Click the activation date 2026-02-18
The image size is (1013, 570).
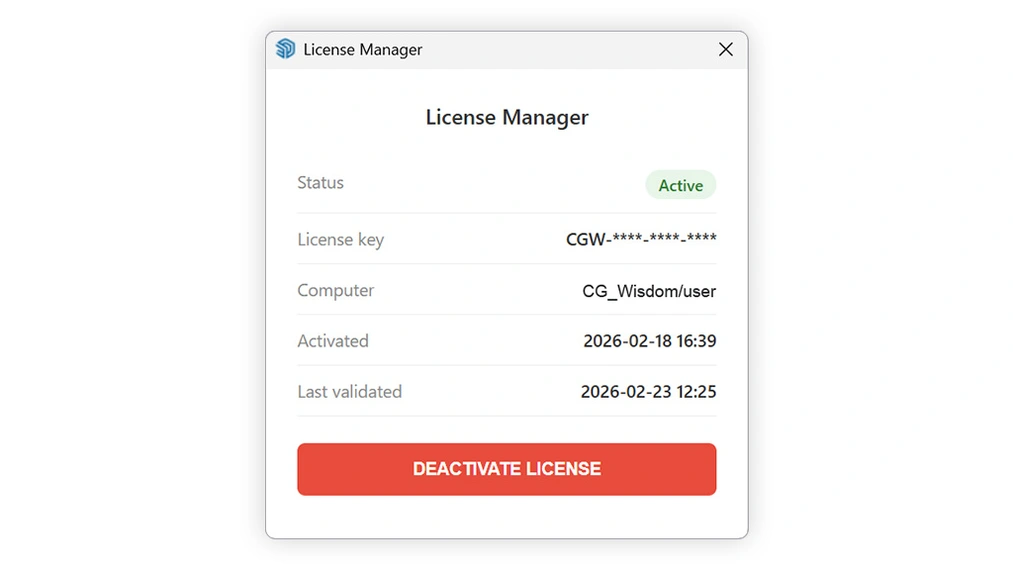[x=627, y=341]
